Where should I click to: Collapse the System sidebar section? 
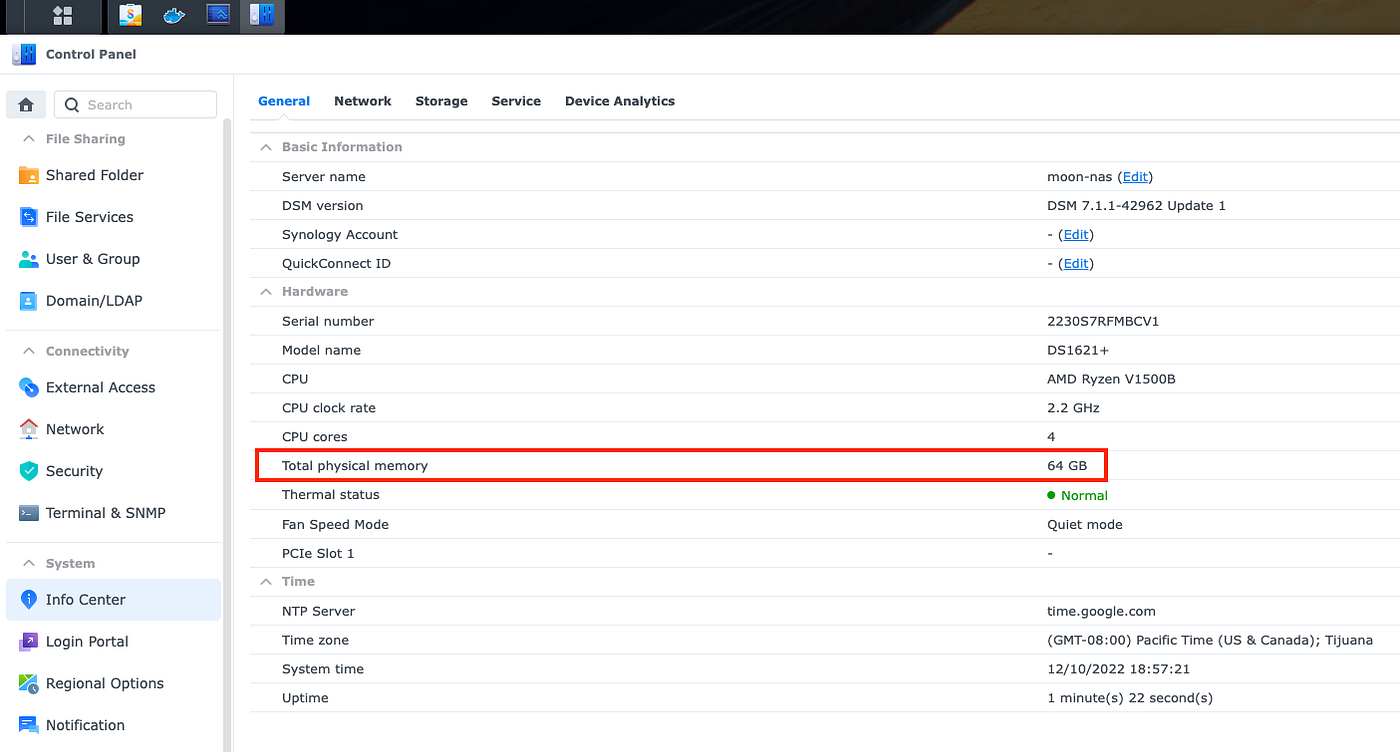click(29, 563)
